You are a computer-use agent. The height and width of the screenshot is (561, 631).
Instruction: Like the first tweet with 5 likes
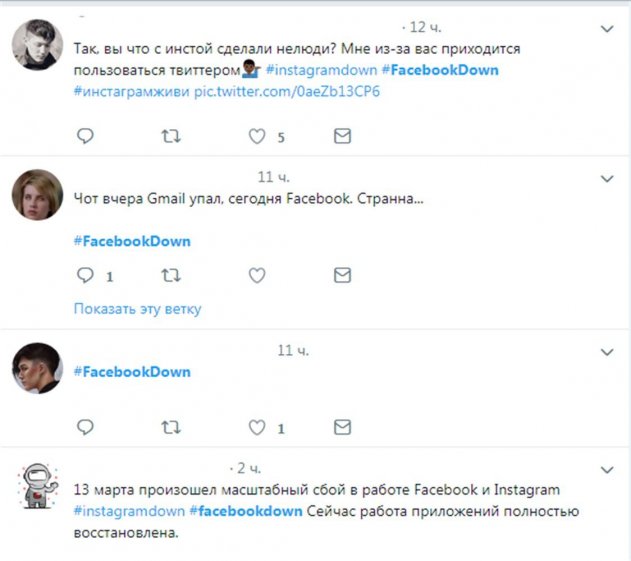257,136
